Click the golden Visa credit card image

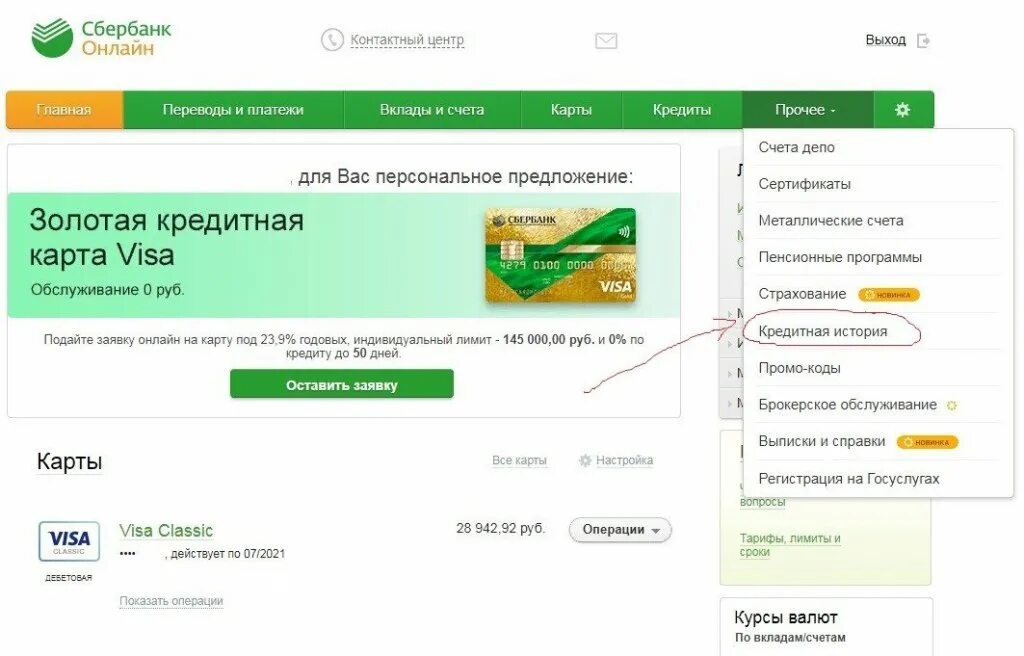tap(560, 254)
